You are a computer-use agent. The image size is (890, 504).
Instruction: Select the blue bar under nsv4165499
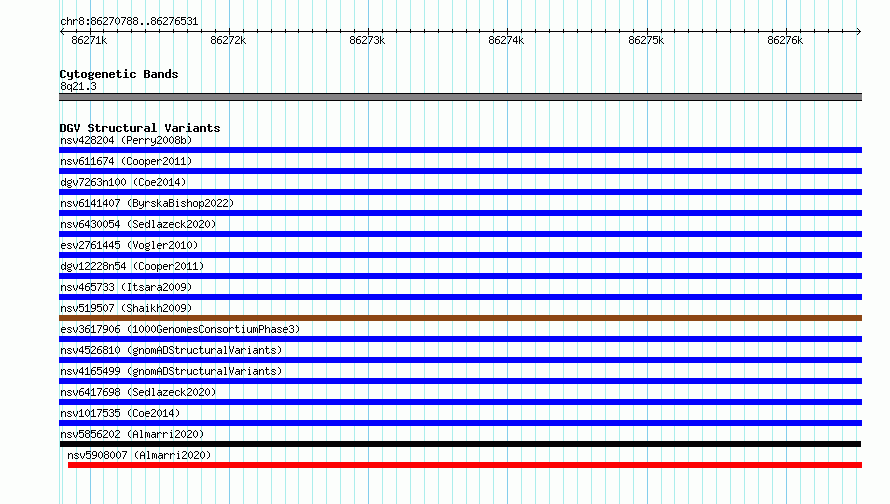460,381
